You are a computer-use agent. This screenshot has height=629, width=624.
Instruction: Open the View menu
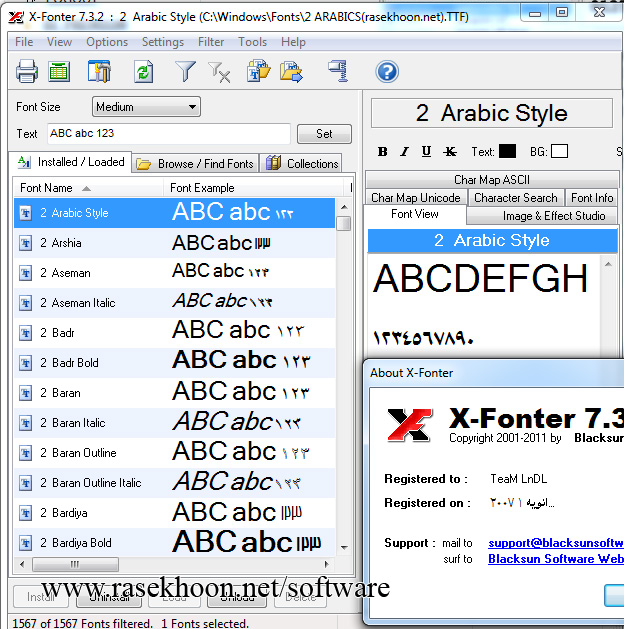coord(59,42)
